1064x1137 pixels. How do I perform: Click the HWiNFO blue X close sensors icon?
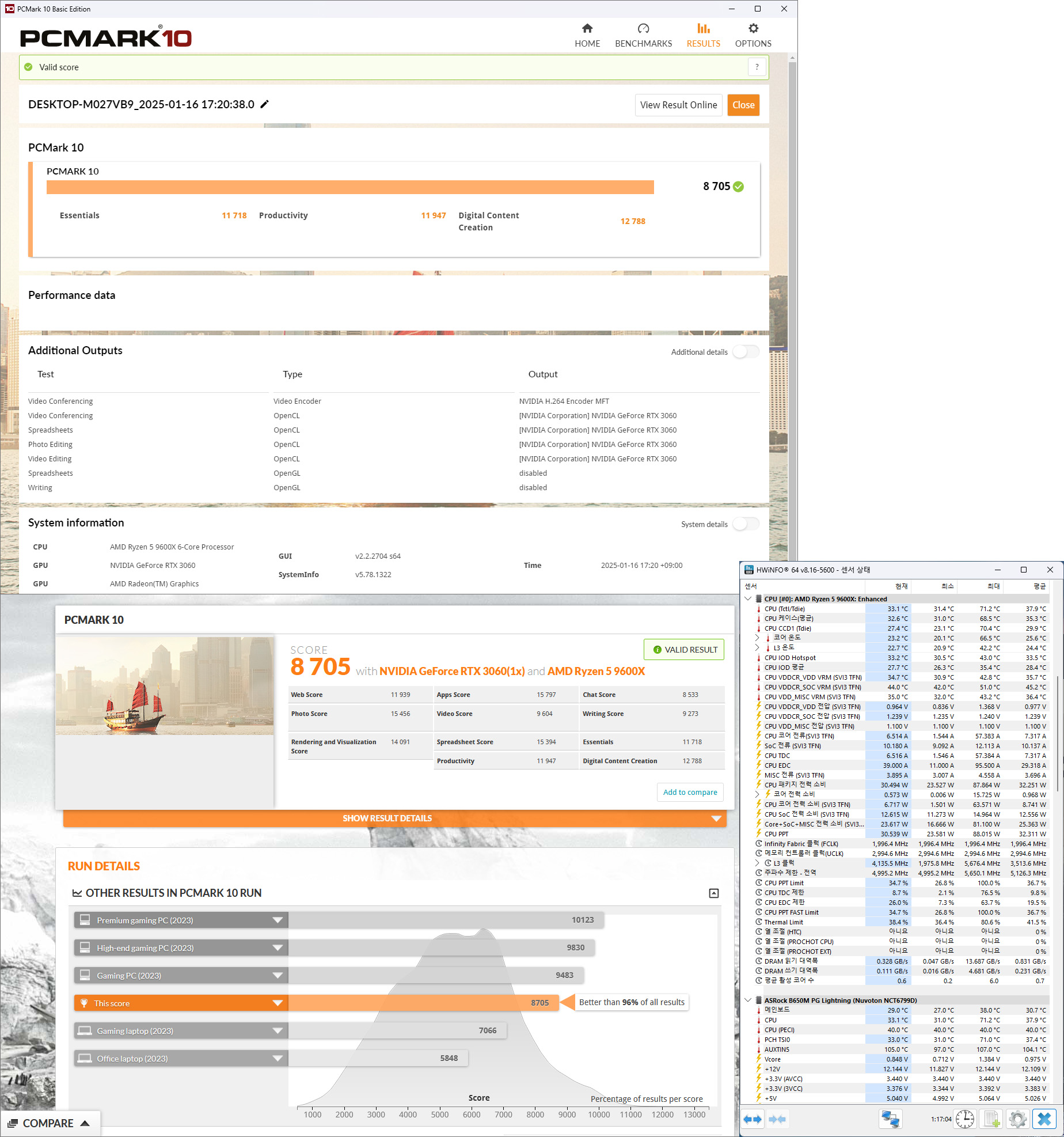pos(1044,1119)
